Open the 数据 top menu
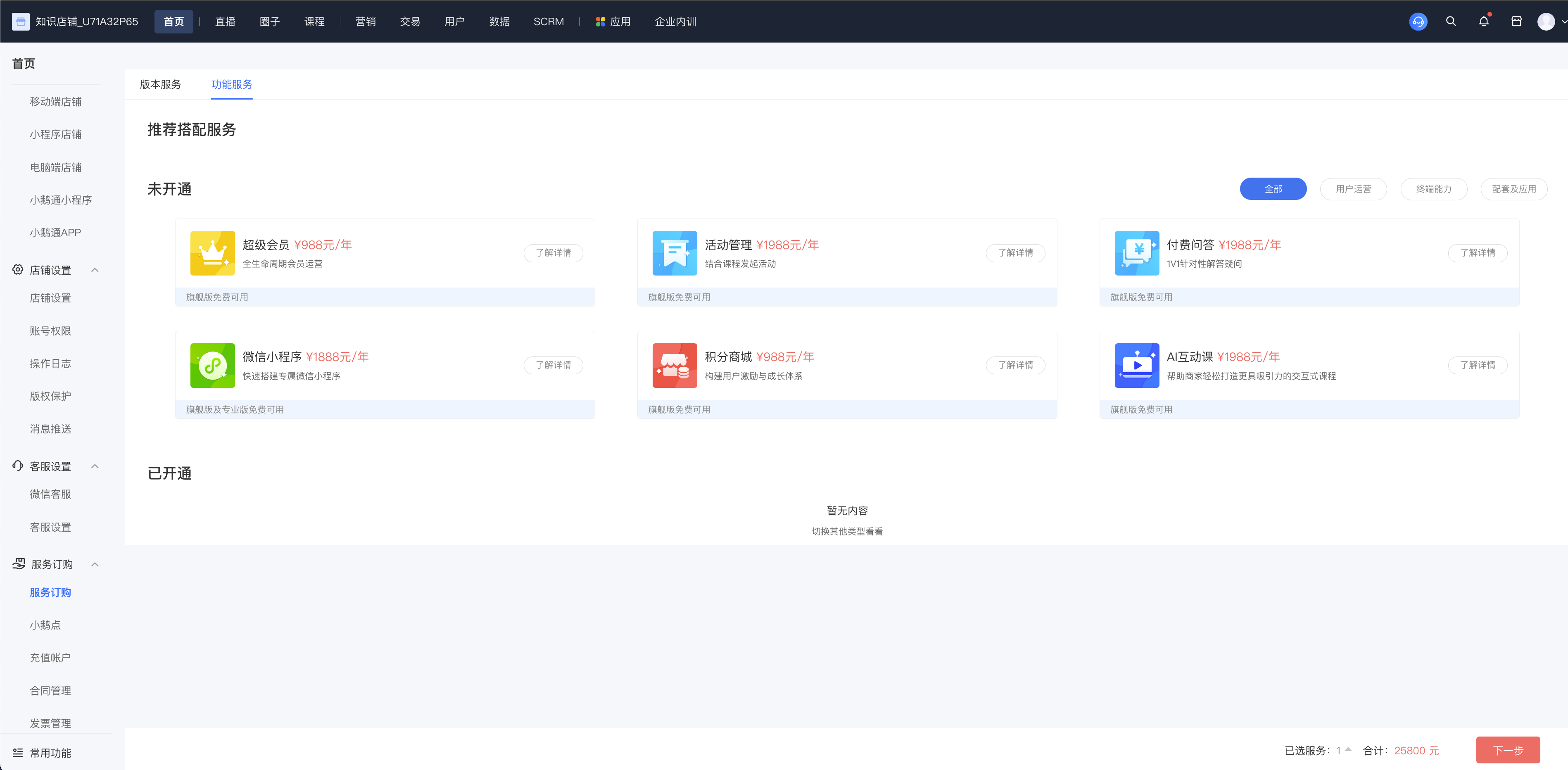The width and height of the screenshot is (1568, 770). [499, 21]
